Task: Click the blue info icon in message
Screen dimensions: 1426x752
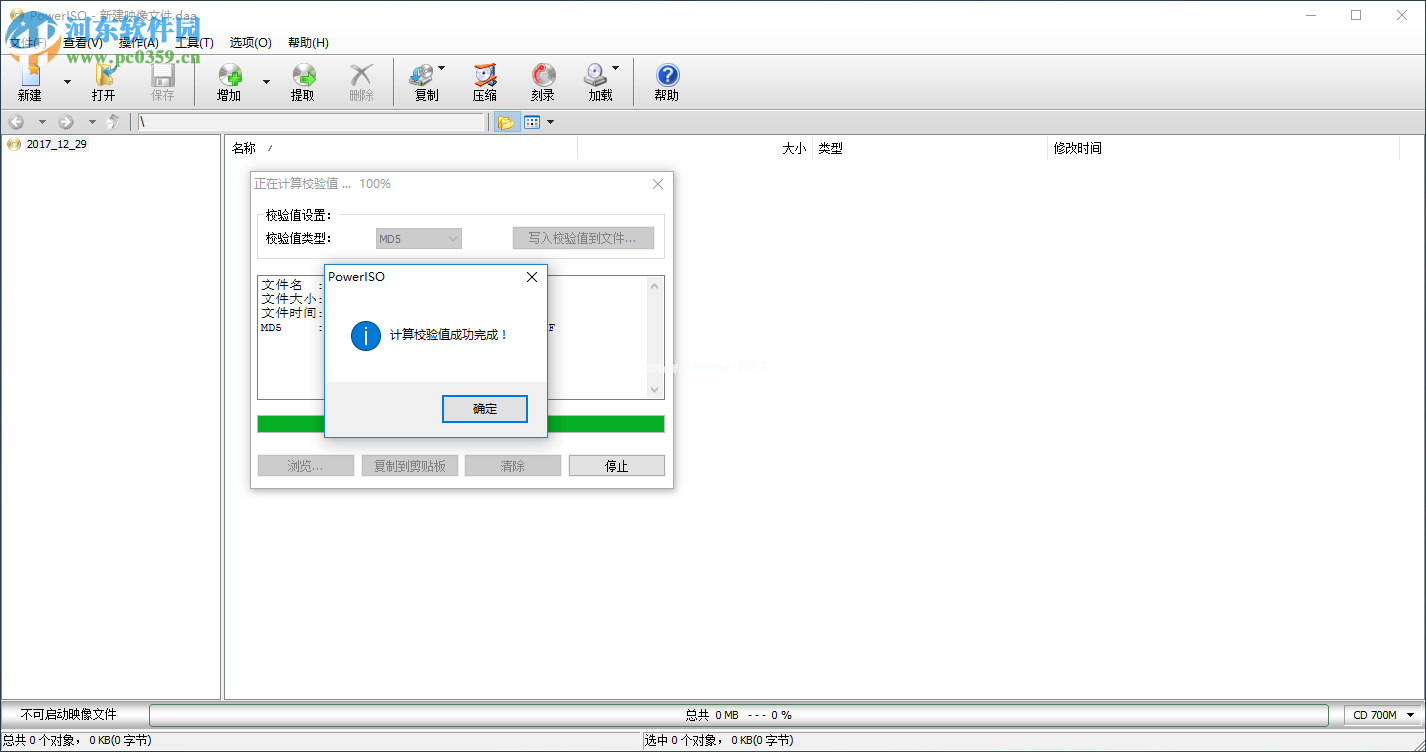Action: click(x=366, y=336)
